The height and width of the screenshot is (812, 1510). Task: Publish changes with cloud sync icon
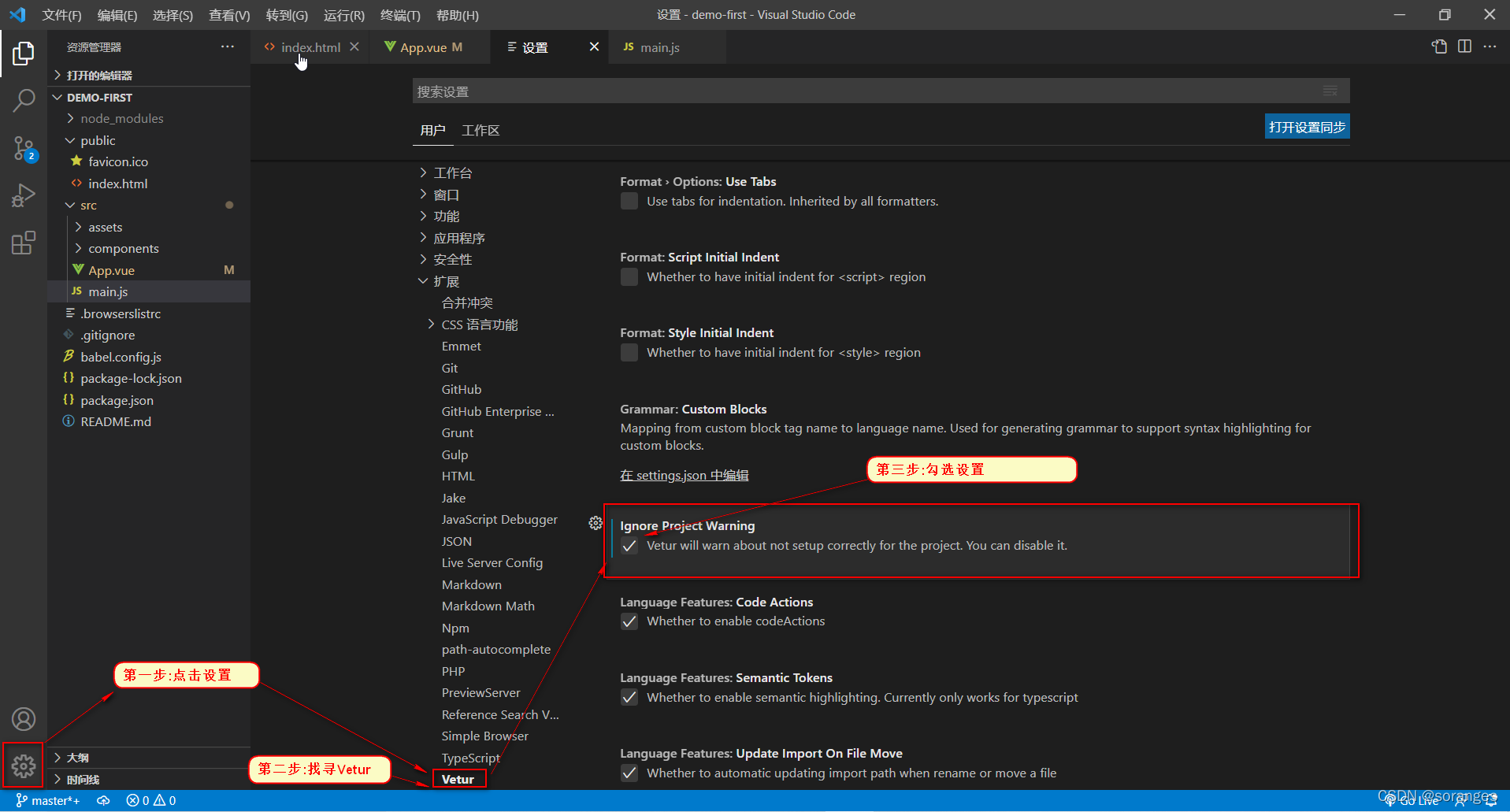tap(103, 800)
